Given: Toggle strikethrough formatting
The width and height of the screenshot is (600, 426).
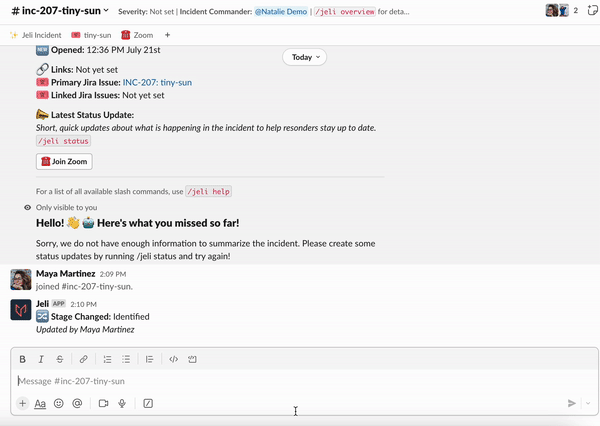Looking at the screenshot, I should click(60, 359).
